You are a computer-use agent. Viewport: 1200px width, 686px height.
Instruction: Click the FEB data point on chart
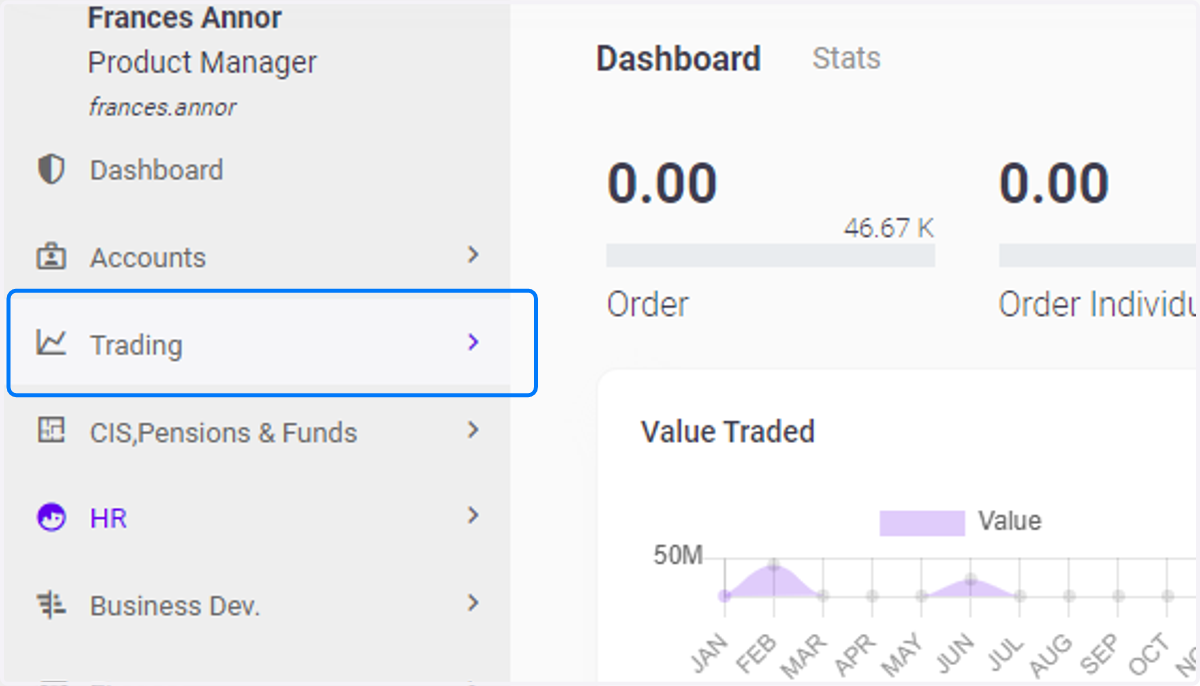774,566
